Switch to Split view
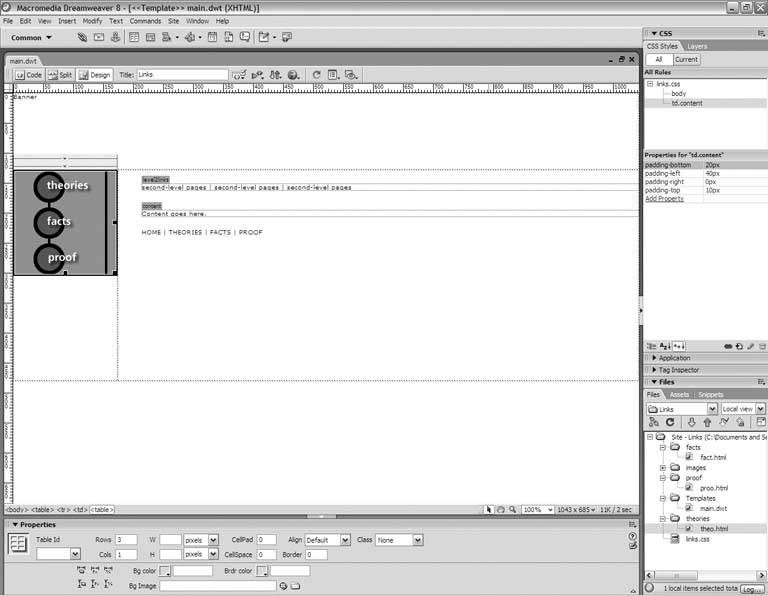768x596 pixels. coord(60,74)
